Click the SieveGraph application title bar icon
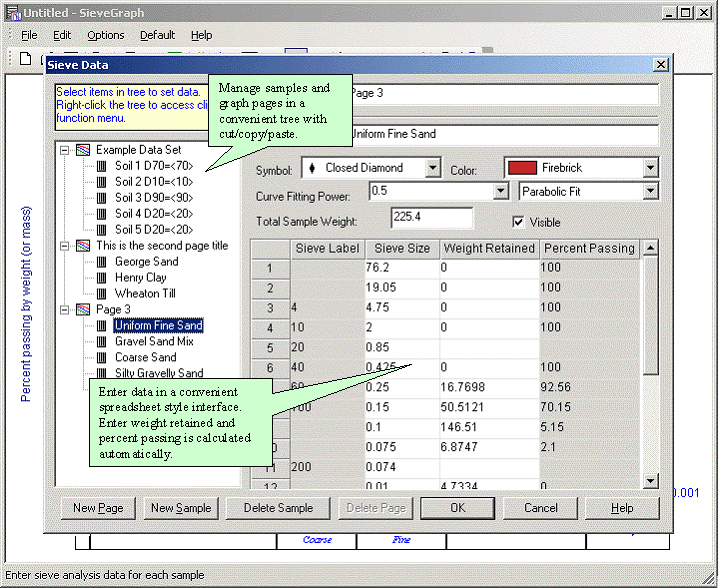The width and height of the screenshot is (718, 588). pyautogui.click(x=13, y=13)
